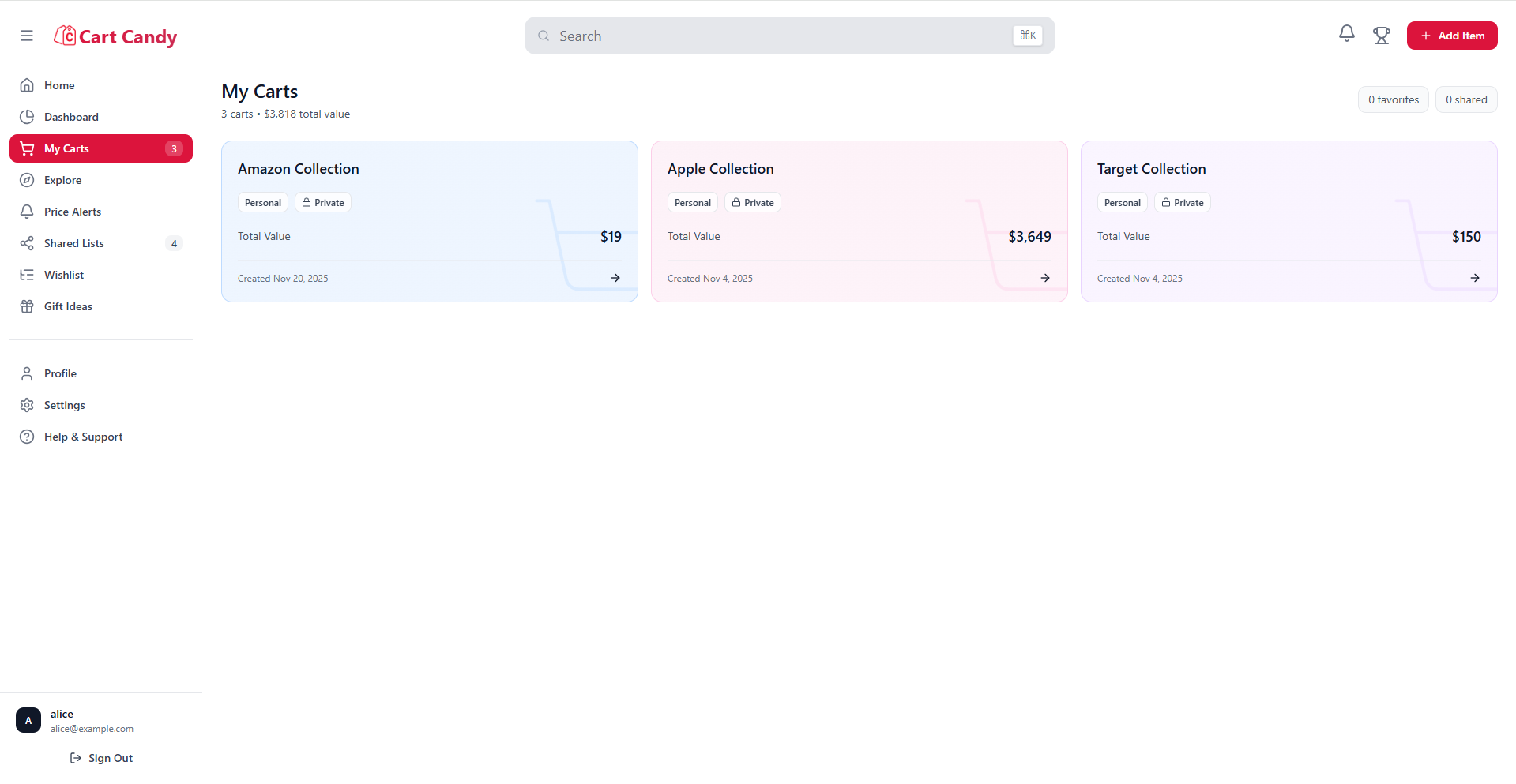Sign Out of the account
The image size is (1516, 784).
pos(101,758)
